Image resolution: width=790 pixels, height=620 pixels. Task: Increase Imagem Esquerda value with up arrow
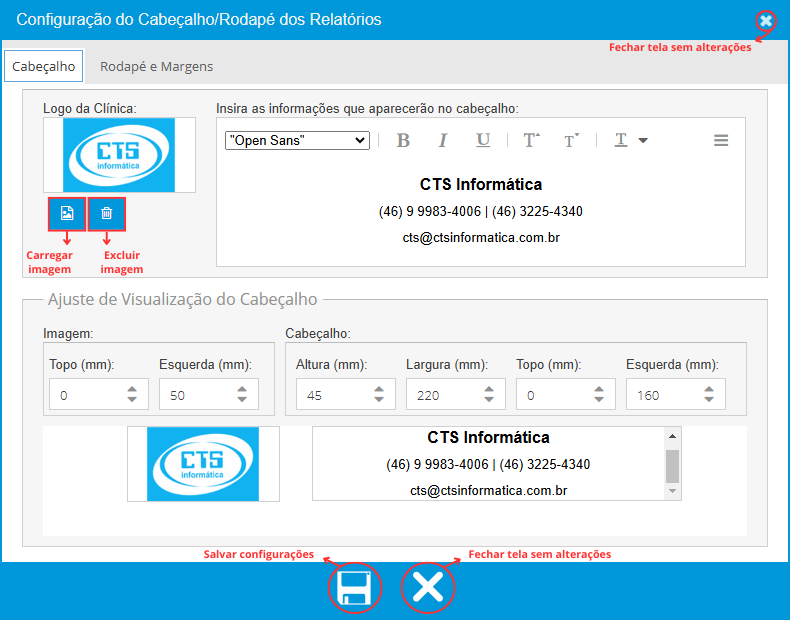pos(242,389)
